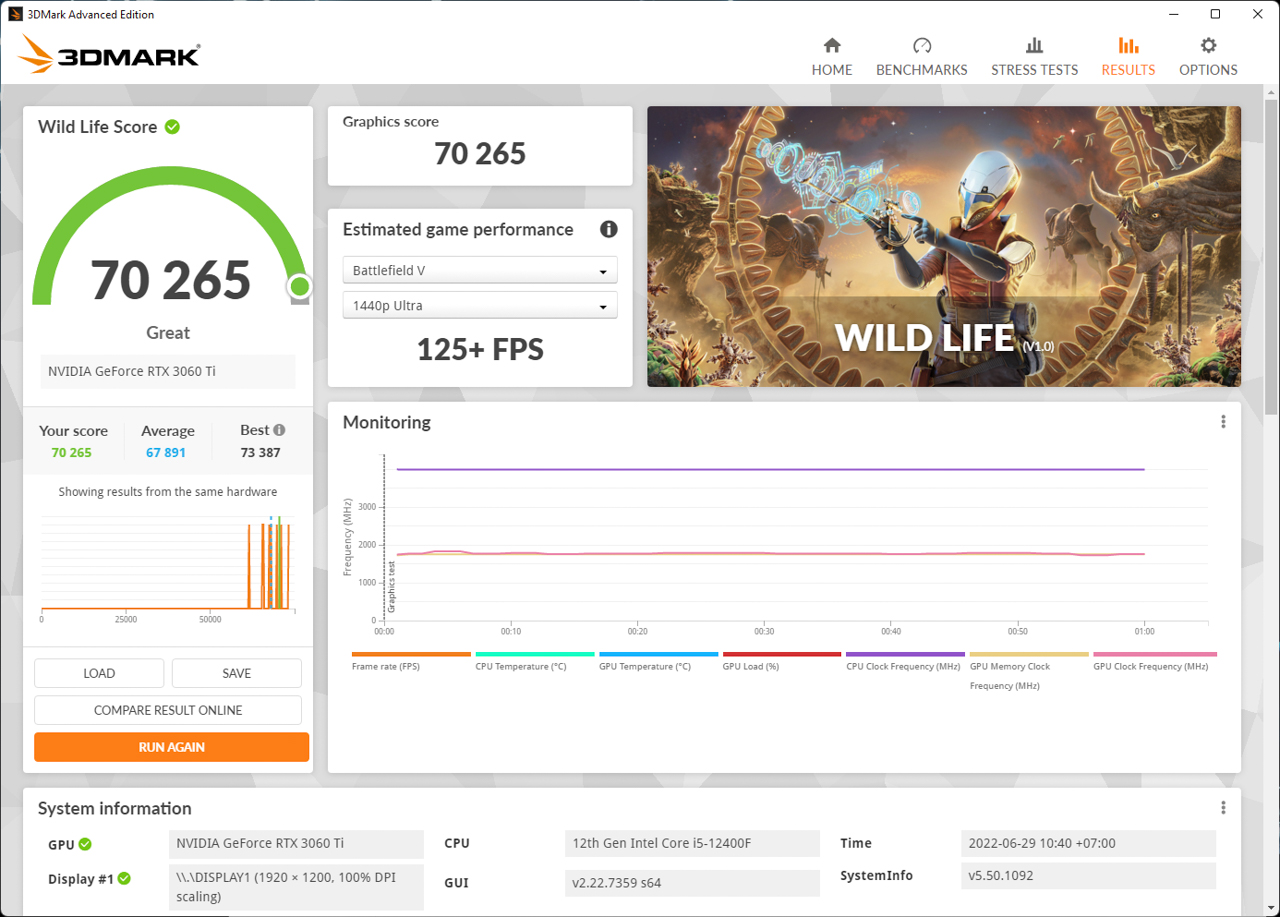The height and width of the screenshot is (917, 1280).
Task: Click Average score value 67 891
Action: tap(166, 453)
